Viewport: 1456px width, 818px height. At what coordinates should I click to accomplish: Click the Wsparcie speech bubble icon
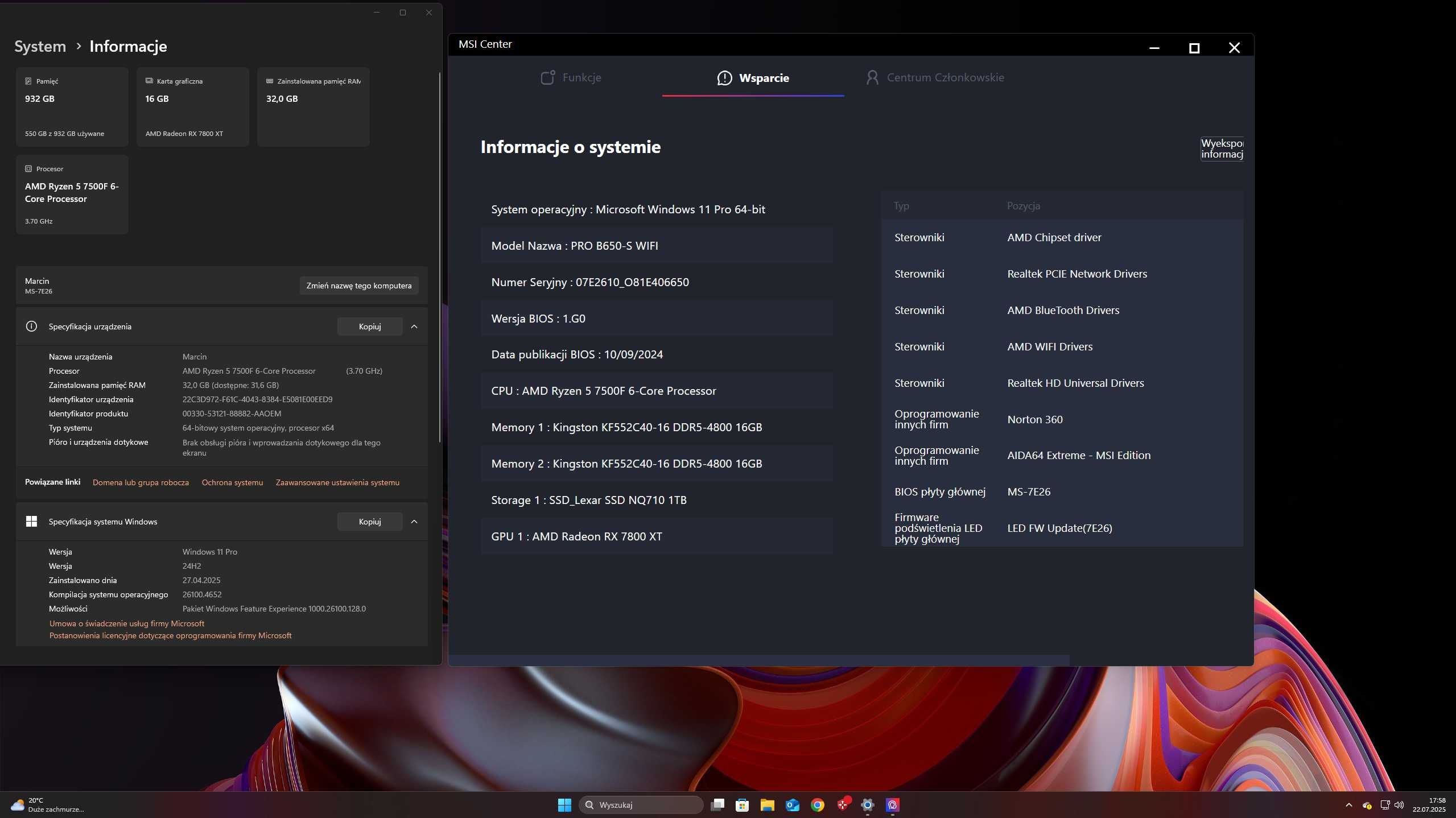724,78
